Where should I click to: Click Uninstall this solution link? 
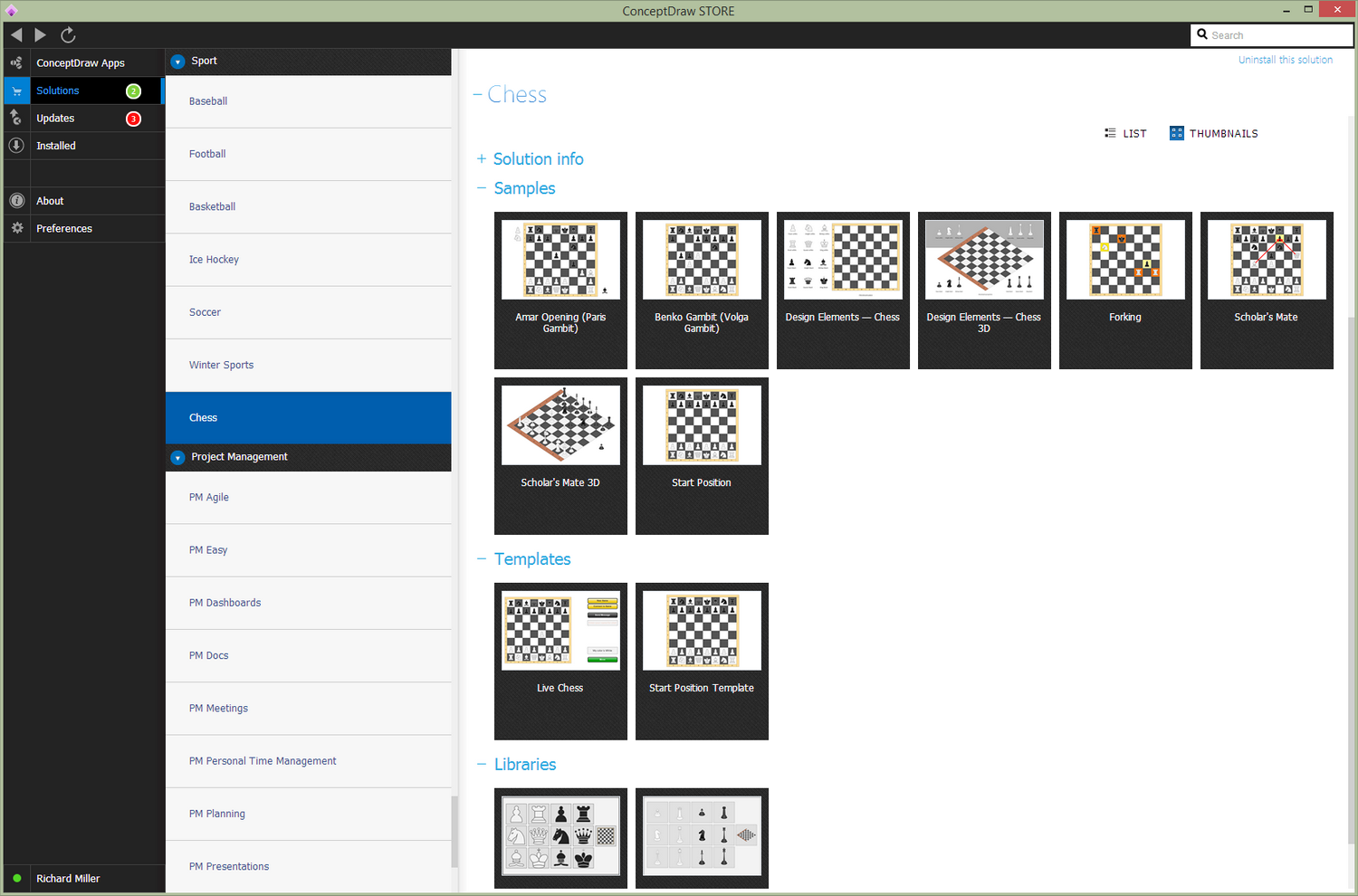[x=1286, y=60]
